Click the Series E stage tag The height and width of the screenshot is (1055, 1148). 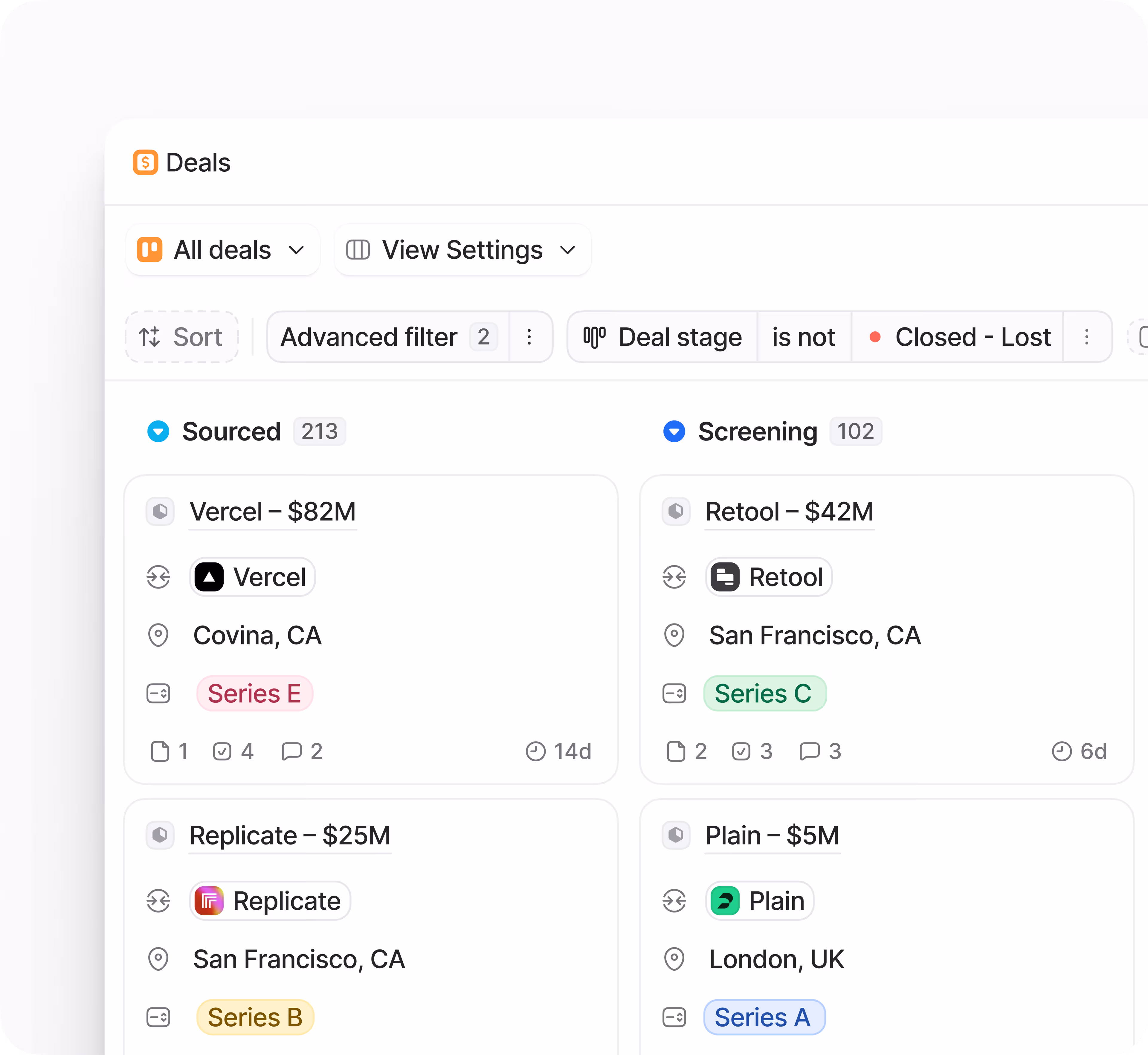(255, 694)
